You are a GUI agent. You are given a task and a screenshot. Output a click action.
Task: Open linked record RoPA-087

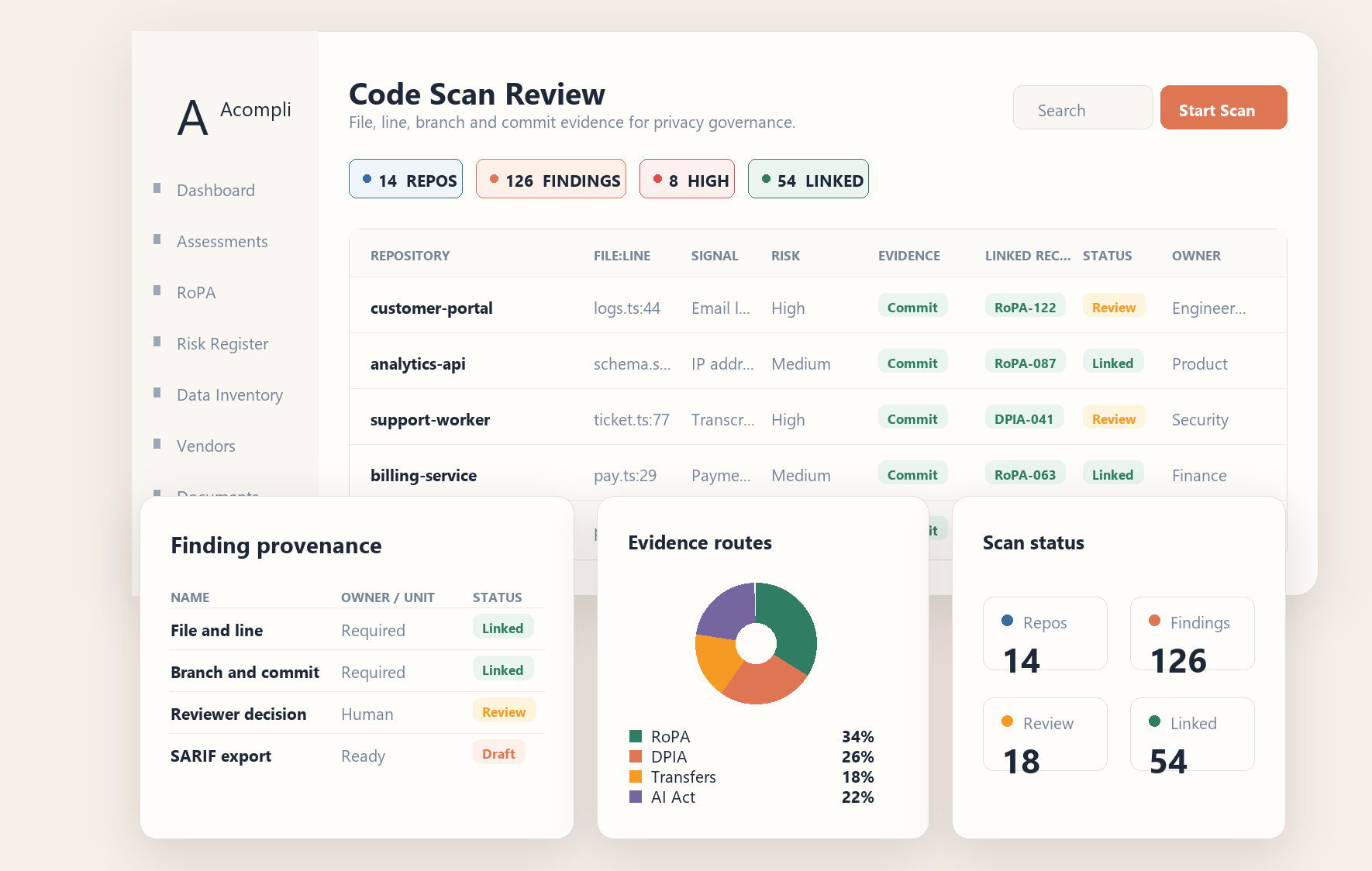pos(1025,363)
